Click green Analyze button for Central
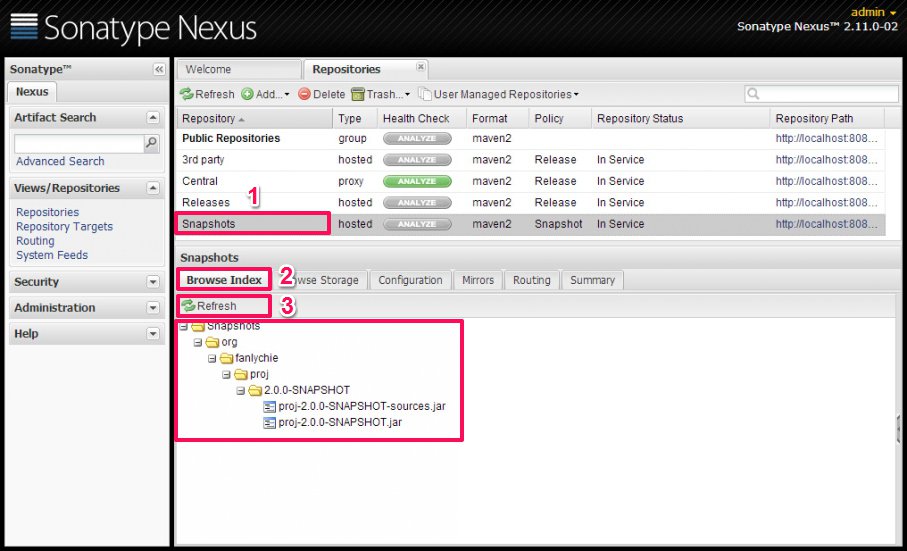907x551 pixels. pos(417,182)
